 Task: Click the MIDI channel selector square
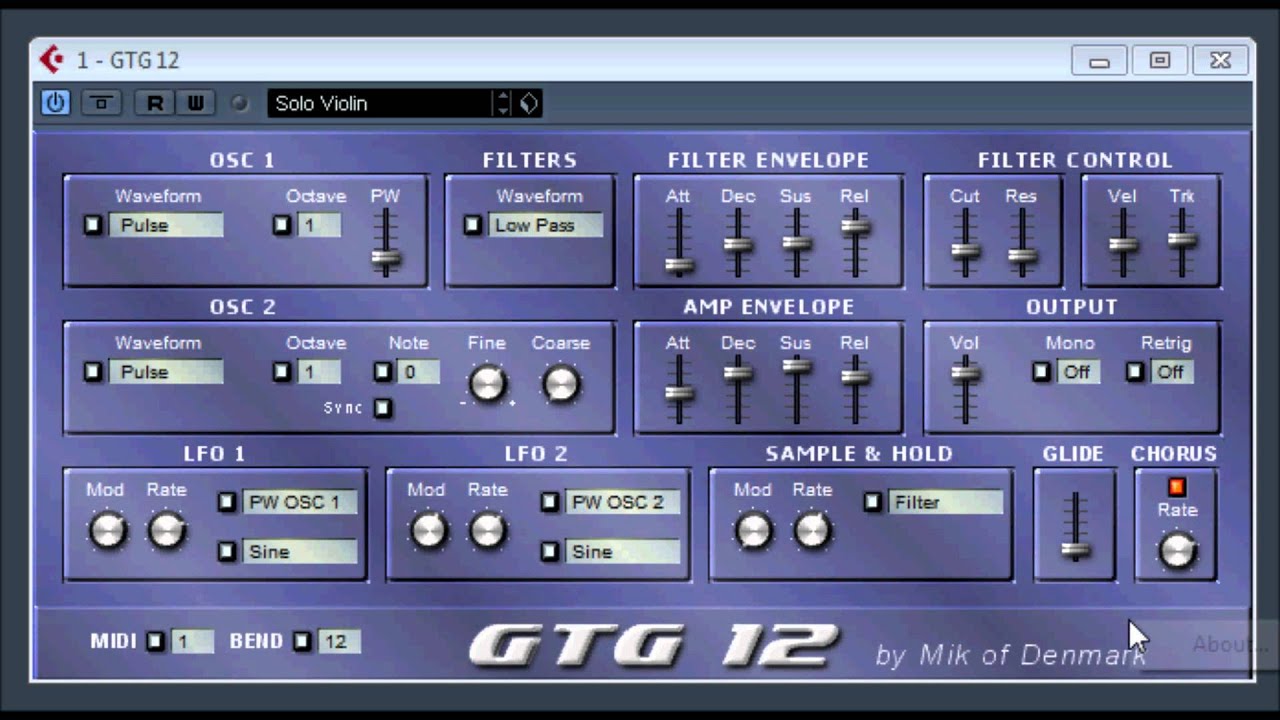pos(155,642)
